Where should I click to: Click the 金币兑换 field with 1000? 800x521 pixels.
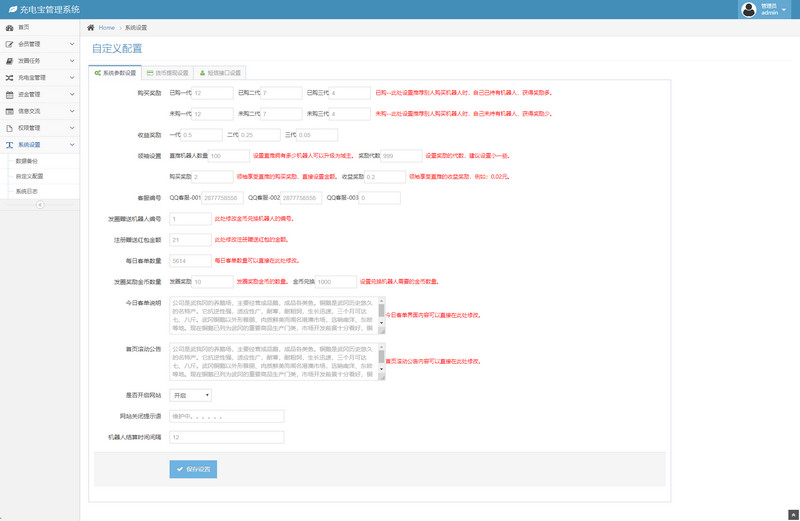point(336,282)
